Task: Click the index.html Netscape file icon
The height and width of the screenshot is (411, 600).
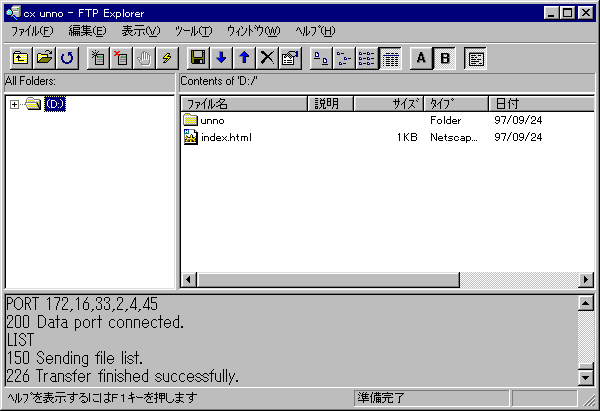Action: (x=191, y=137)
